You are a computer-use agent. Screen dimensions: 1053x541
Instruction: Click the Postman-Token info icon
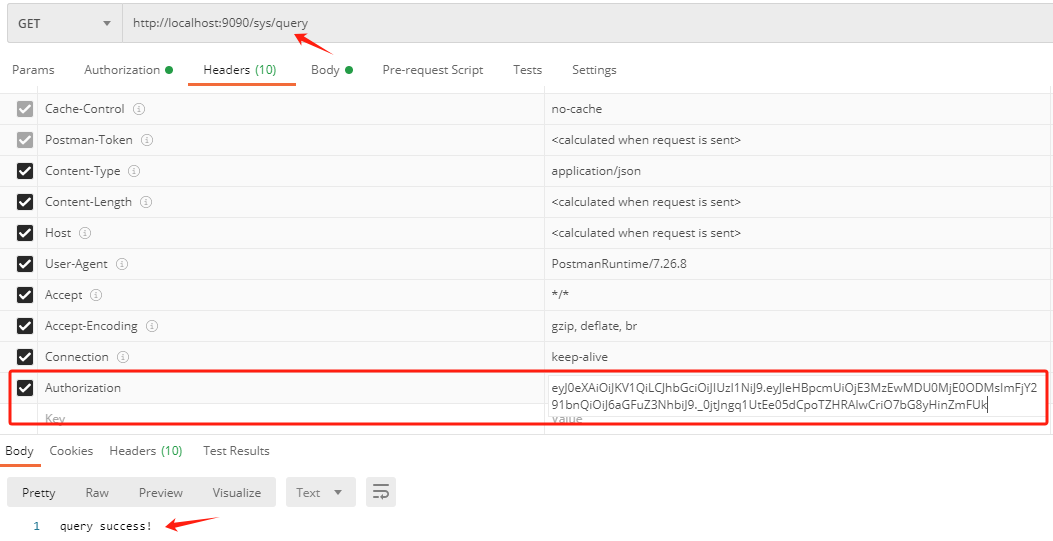pyautogui.click(x=147, y=140)
